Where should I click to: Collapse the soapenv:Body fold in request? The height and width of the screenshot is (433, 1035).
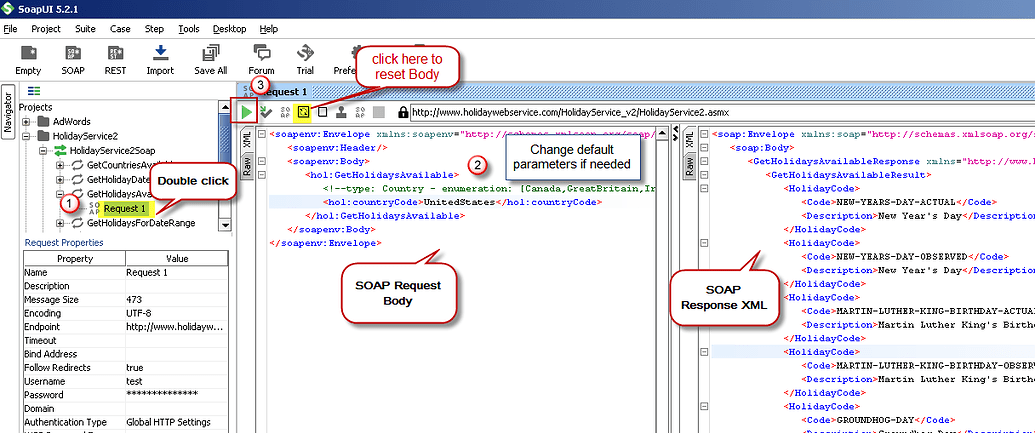click(x=262, y=161)
